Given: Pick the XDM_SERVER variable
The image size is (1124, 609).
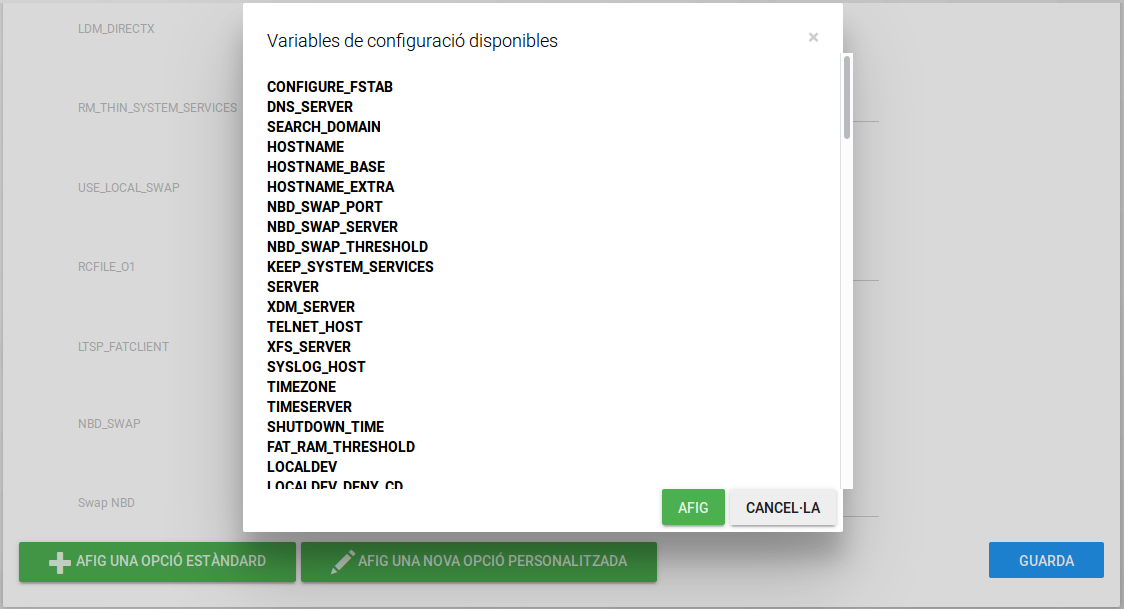Looking at the screenshot, I should tap(310, 307).
